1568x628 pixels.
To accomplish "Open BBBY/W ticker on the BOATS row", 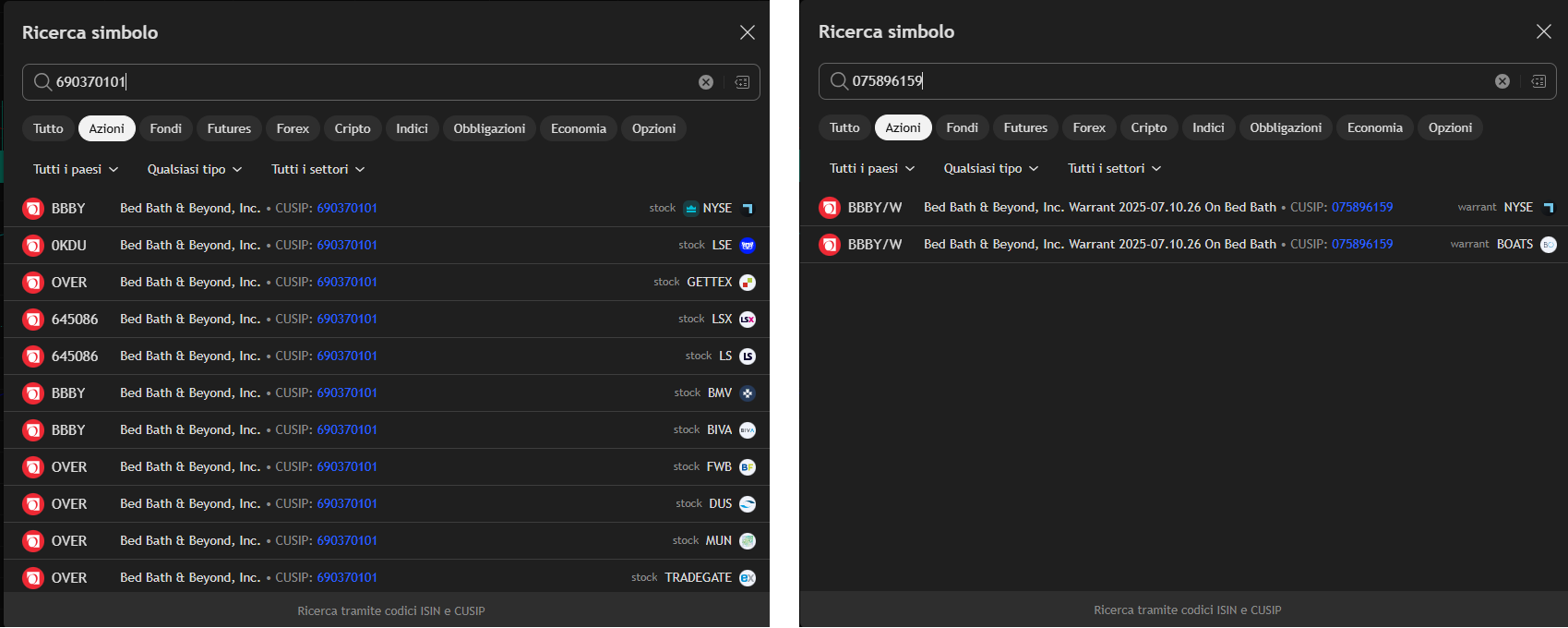I will click(875, 245).
